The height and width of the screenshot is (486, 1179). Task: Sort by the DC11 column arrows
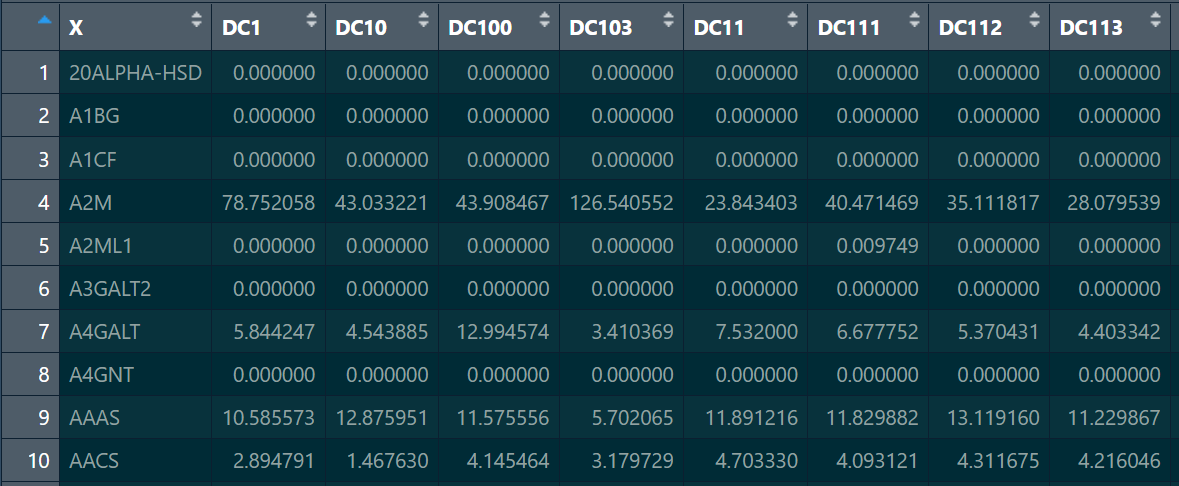[793, 20]
